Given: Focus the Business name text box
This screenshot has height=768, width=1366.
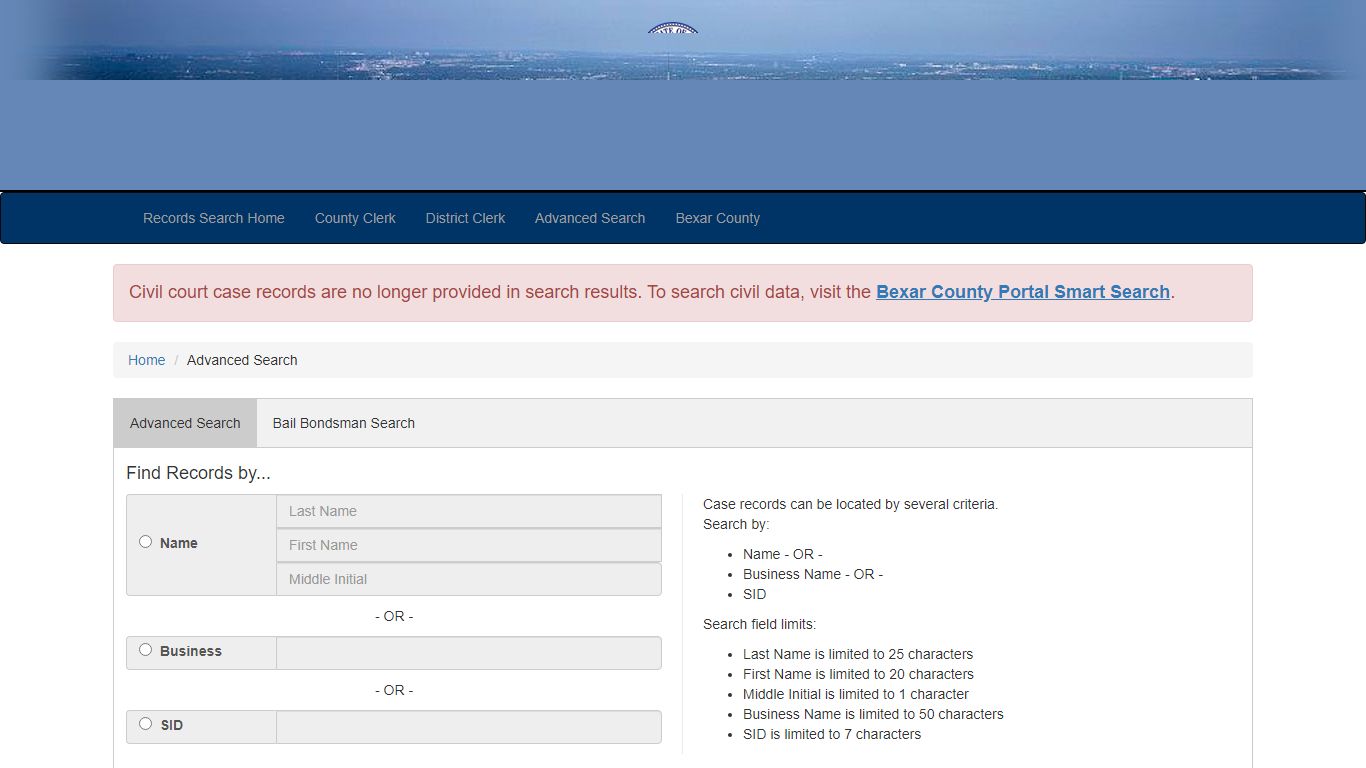Looking at the screenshot, I should pyautogui.click(x=469, y=653).
